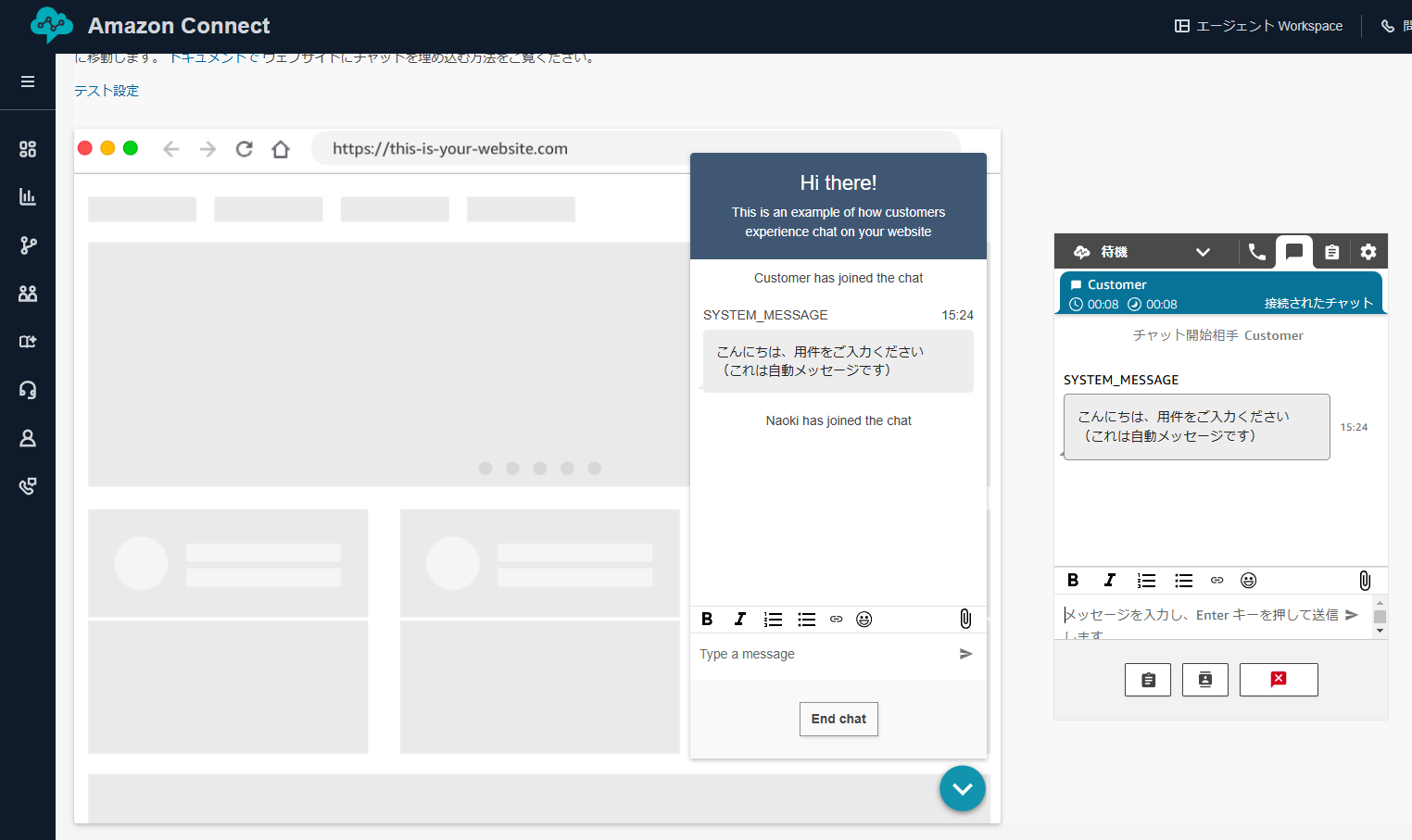
Task: Open the phone shield sidebar icon
Action: pyautogui.click(x=28, y=486)
